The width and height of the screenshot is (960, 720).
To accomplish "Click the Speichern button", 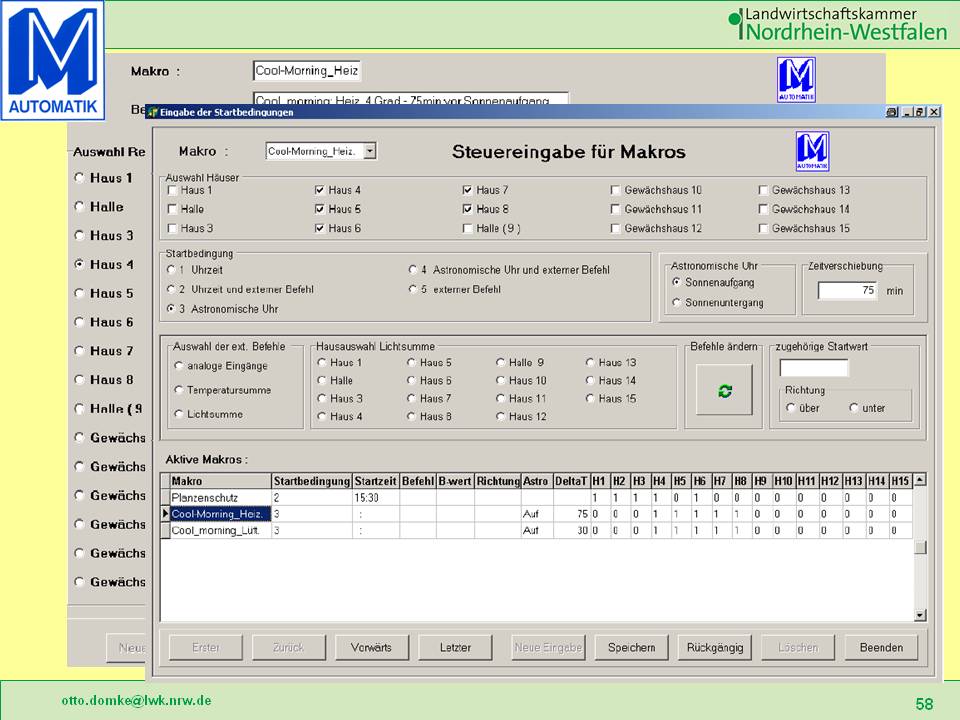I will (x=631, y=647).
